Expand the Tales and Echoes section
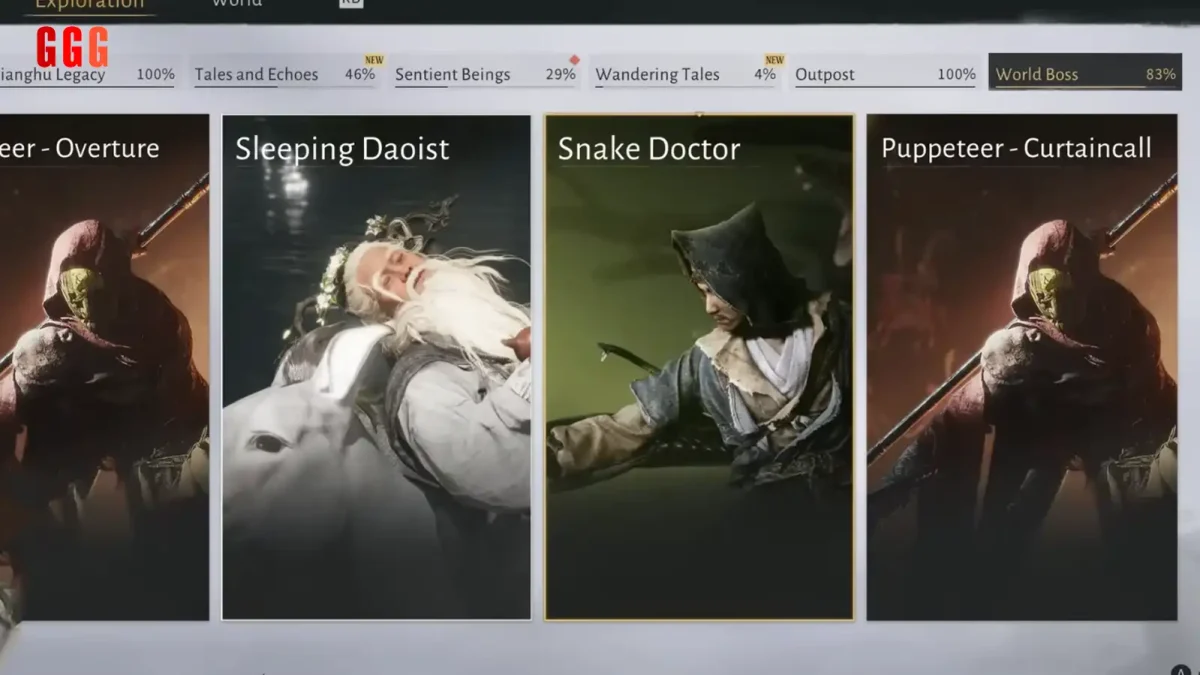The image size is (1200, 675). [257, 73]
